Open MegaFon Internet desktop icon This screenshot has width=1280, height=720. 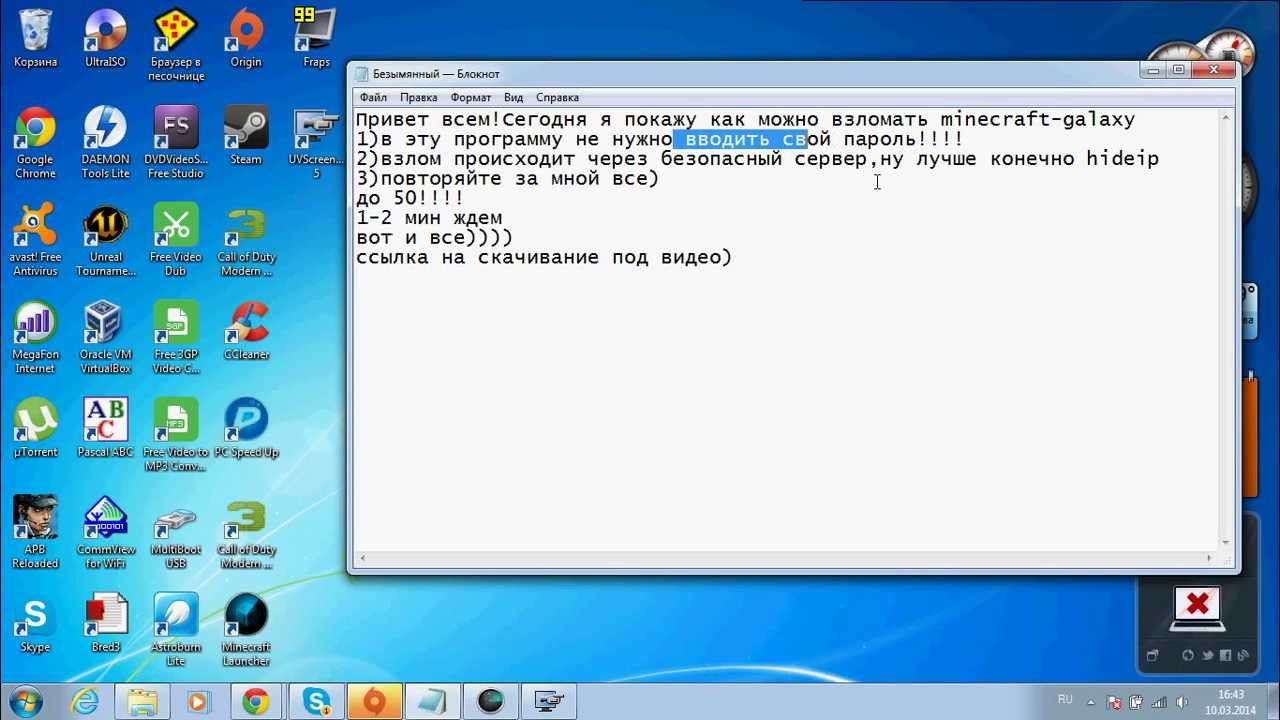click(35, 338)
